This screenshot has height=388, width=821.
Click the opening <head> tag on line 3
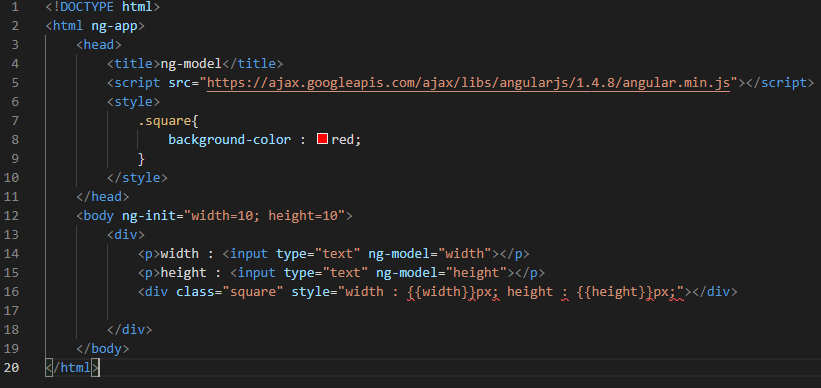[99, 45]
